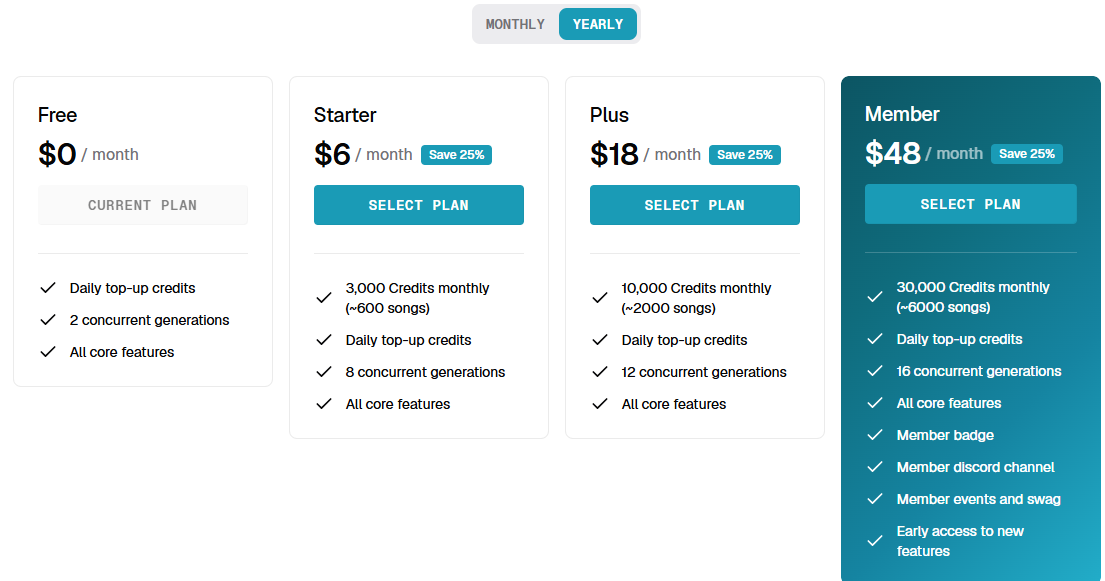This screenshot has height=581, width=1105.
Task: Click checkmark beside 2 concurrent generations
Action: click(x=47, y=320)
